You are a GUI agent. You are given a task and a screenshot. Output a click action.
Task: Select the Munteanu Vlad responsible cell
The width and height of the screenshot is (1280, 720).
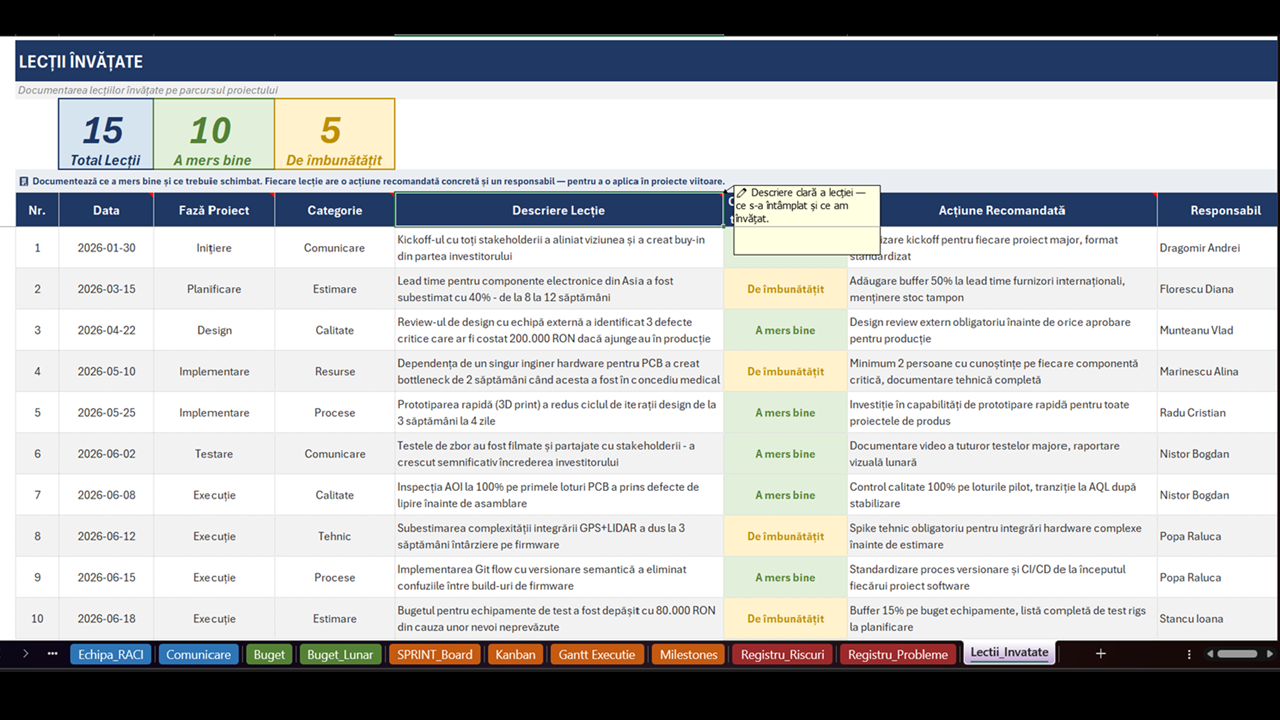click(1218, 330)
